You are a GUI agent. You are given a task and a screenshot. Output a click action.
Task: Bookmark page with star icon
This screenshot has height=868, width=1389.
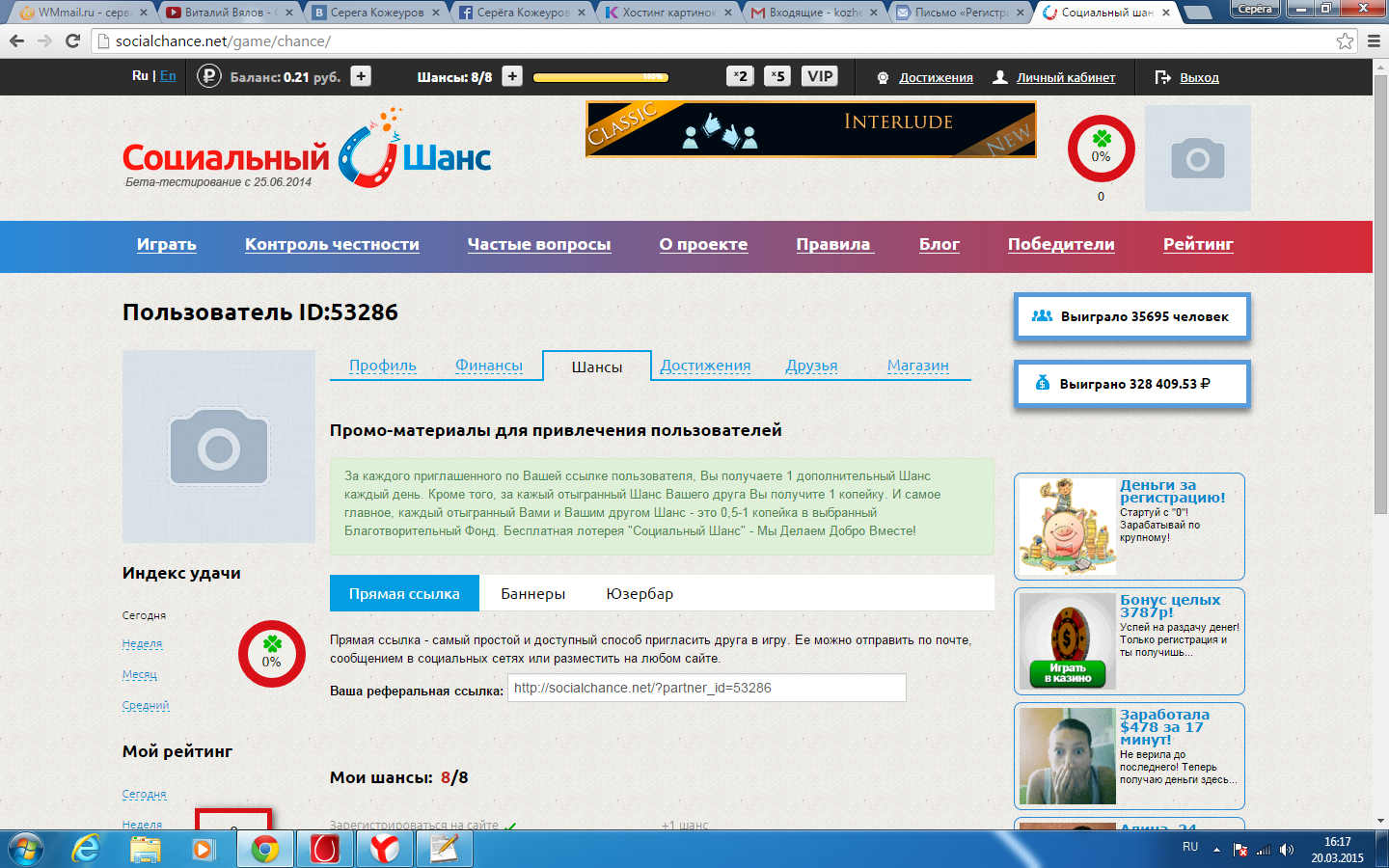tap(1345, 41)
